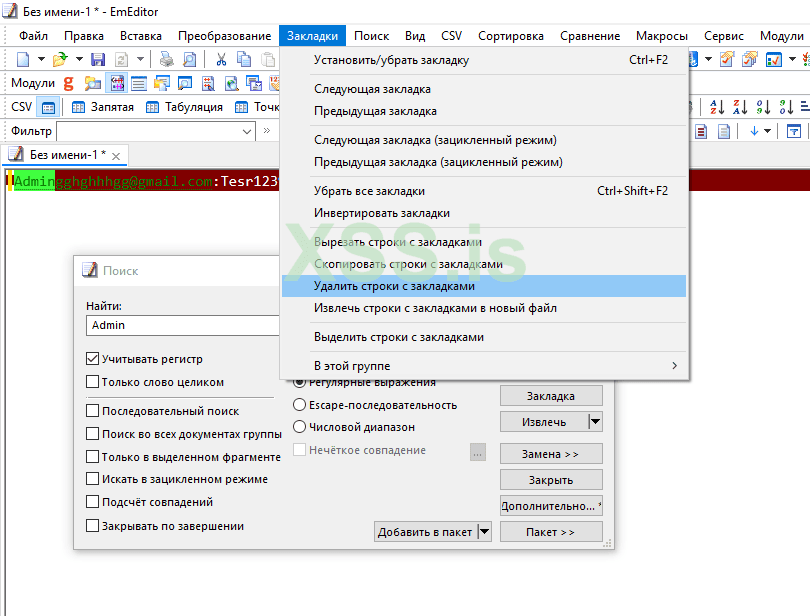Viewport: 810px width, 616px height.
Task: Close the 'Без имени-1' document tab
Action: pos(116,156)
